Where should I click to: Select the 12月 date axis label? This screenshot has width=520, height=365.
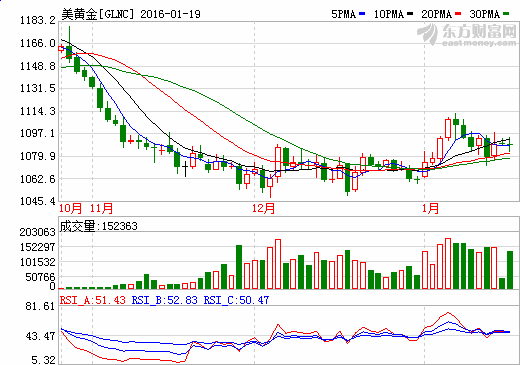coord(263,208)
